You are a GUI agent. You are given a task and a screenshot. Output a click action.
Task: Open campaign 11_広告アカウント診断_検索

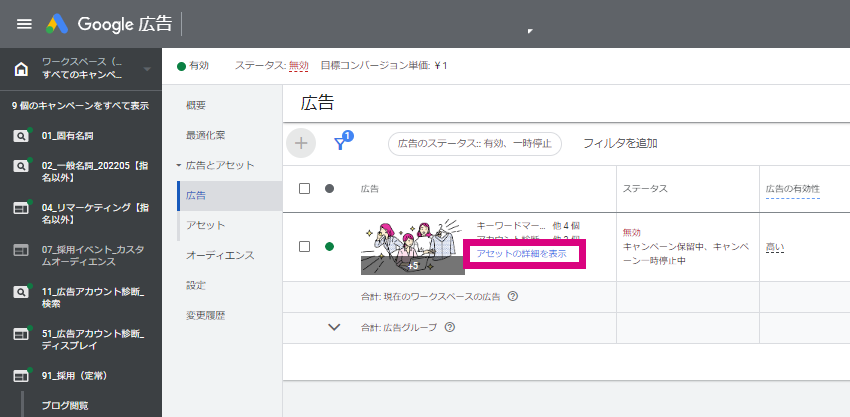pos(93,298)
